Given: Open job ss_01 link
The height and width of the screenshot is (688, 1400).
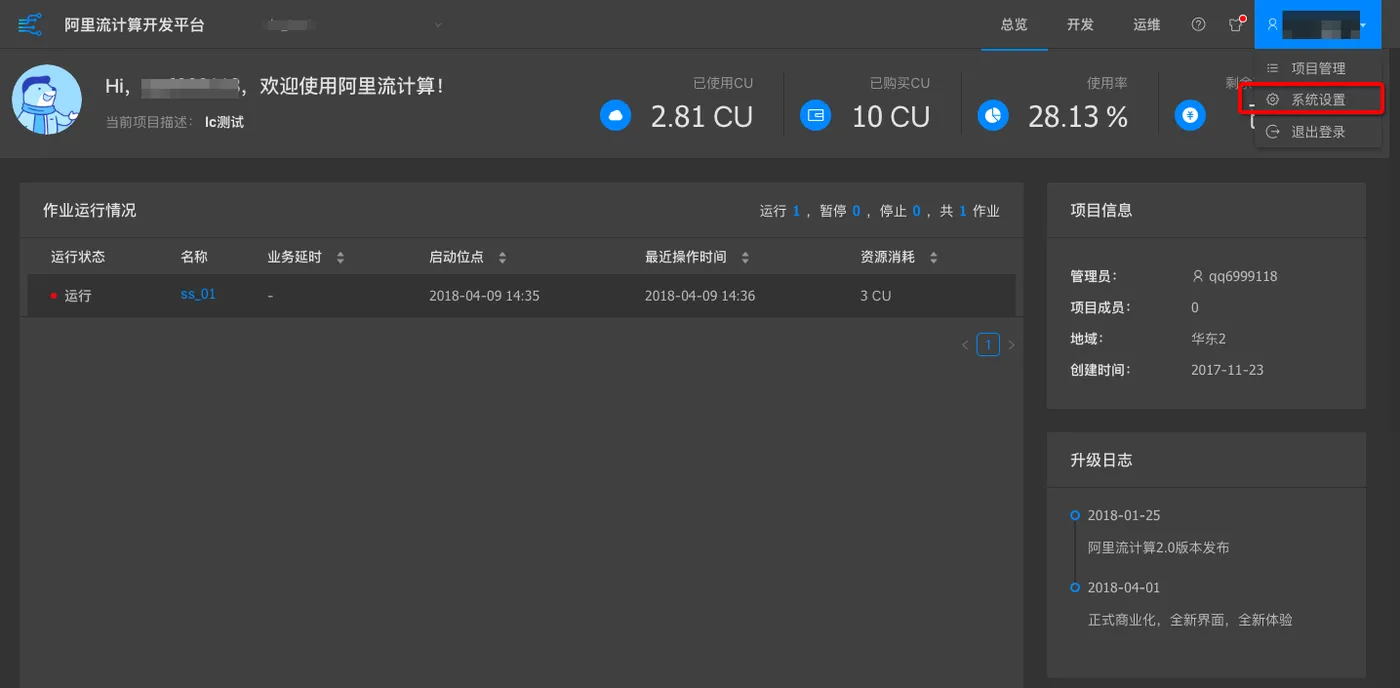Looking at the screenshot, I should pyautogui.click(x=198, y=294).
